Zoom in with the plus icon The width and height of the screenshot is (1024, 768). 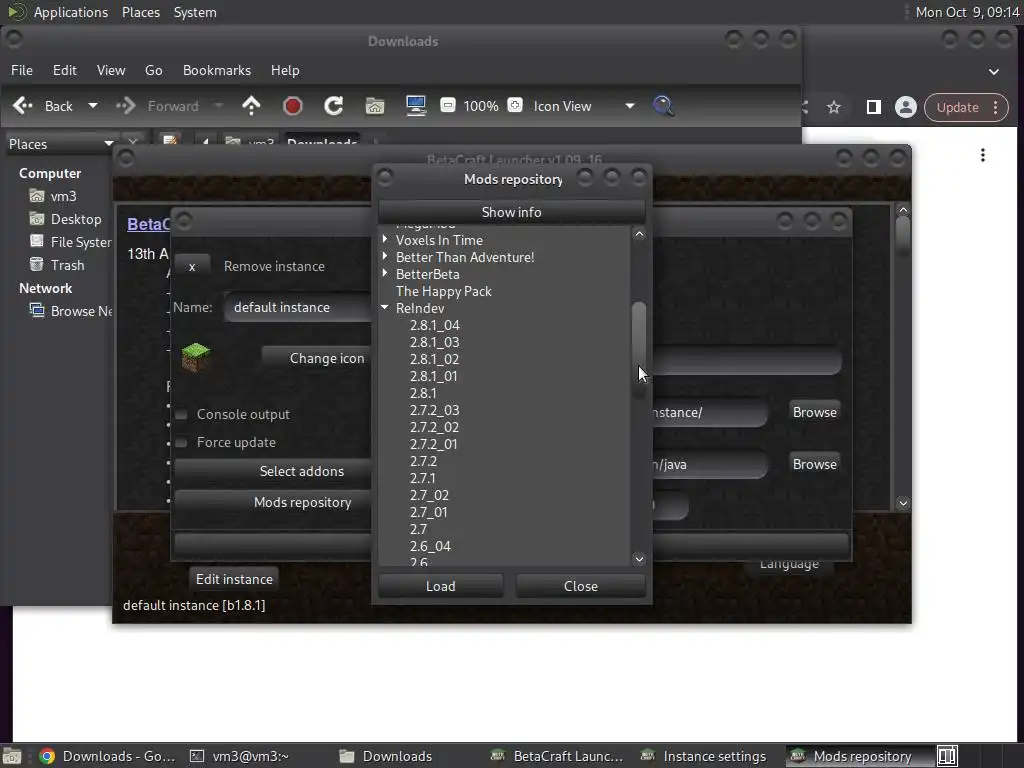[x=515, y=105]
